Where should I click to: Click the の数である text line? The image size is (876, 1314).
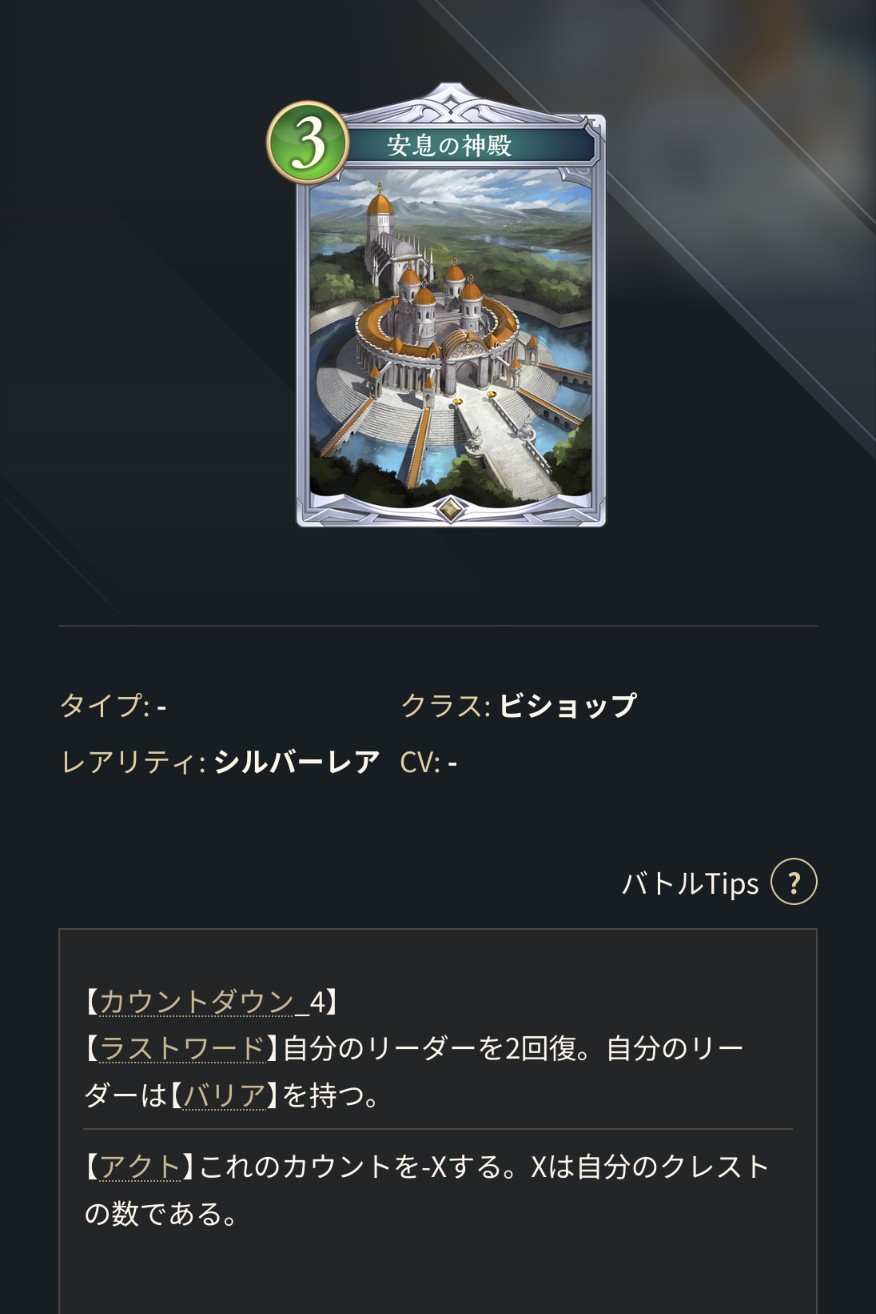tap(160, 1214)
